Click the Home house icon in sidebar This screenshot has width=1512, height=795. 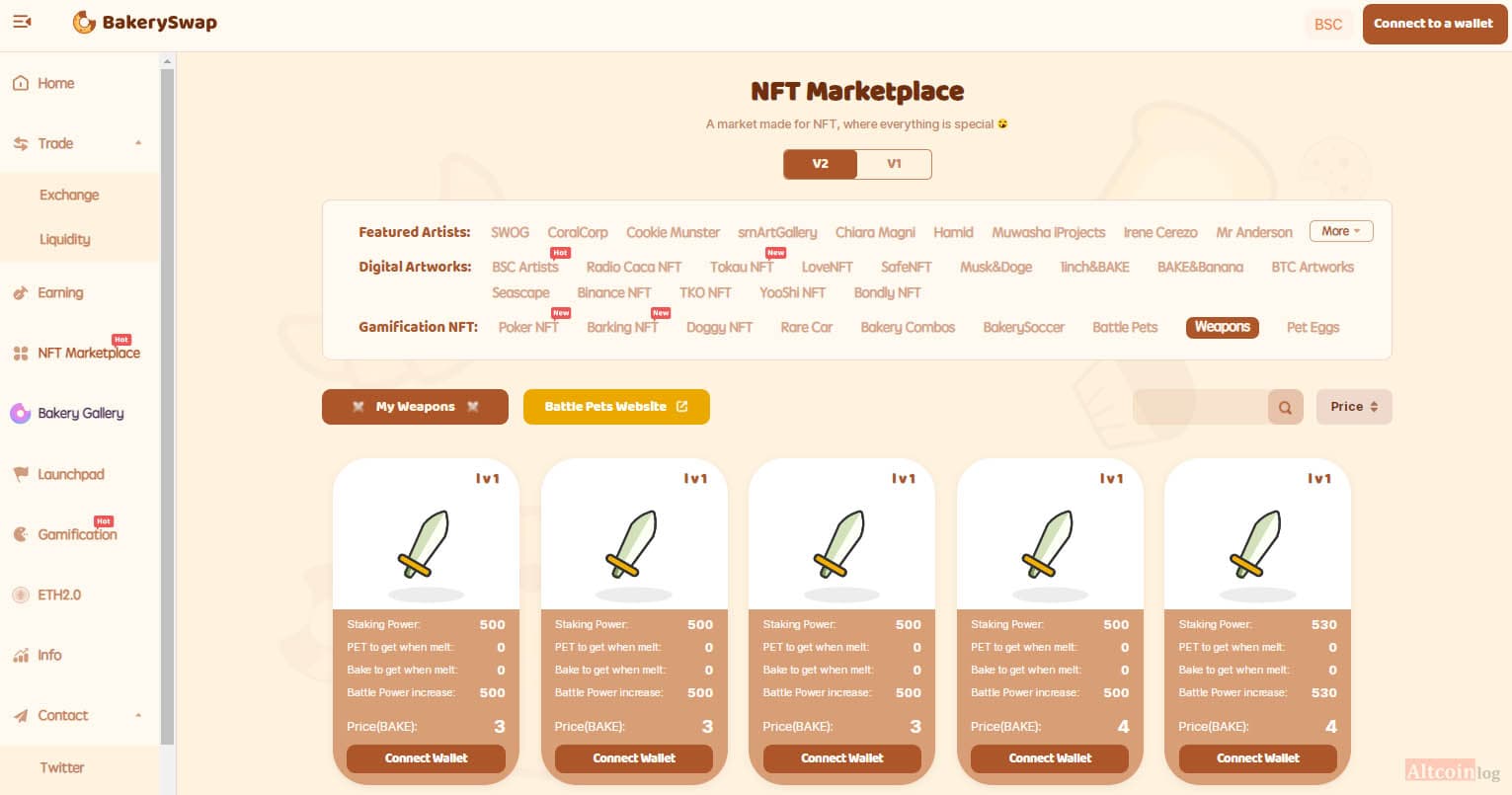point(20,83)
